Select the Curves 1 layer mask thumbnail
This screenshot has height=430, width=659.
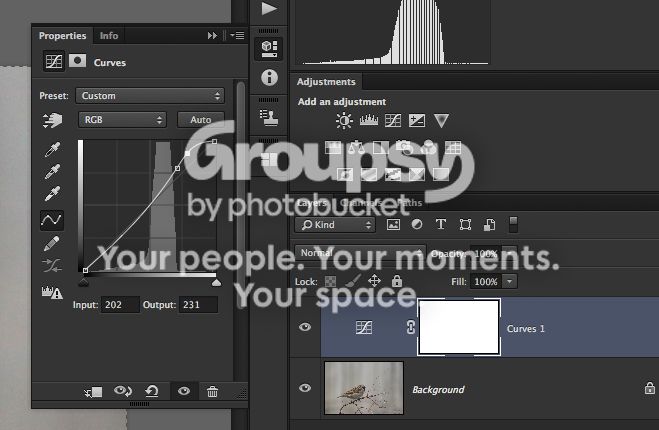click(459, 327)
